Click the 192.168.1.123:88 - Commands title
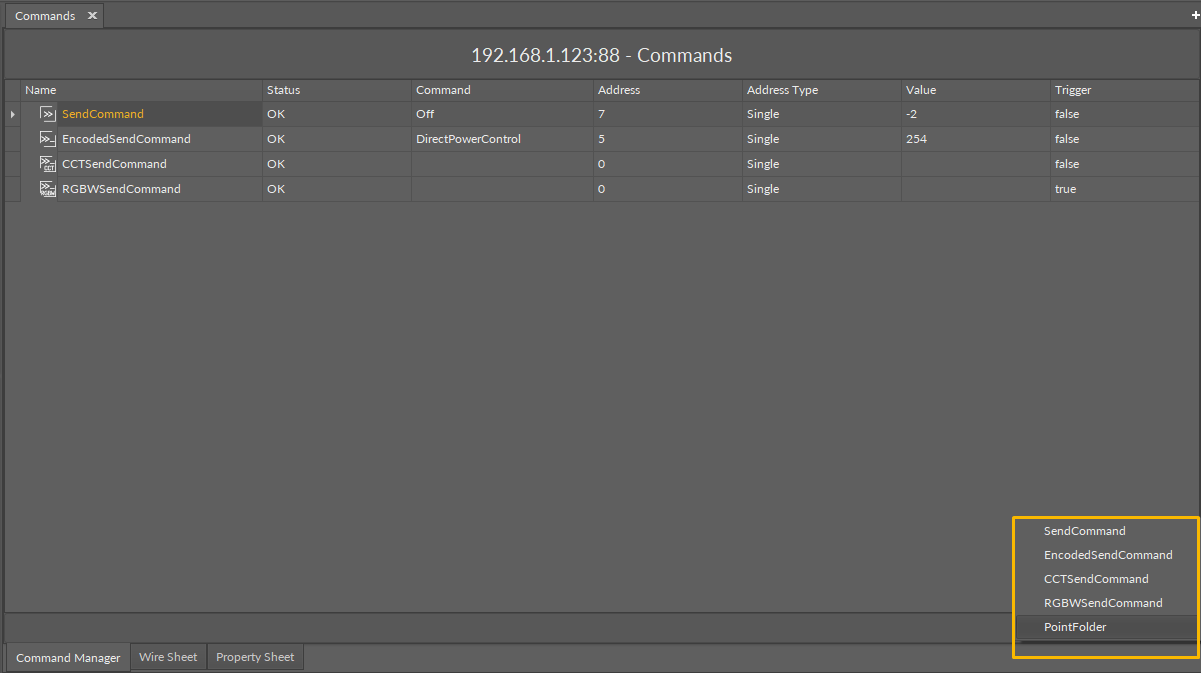 [x=601, y=55]
